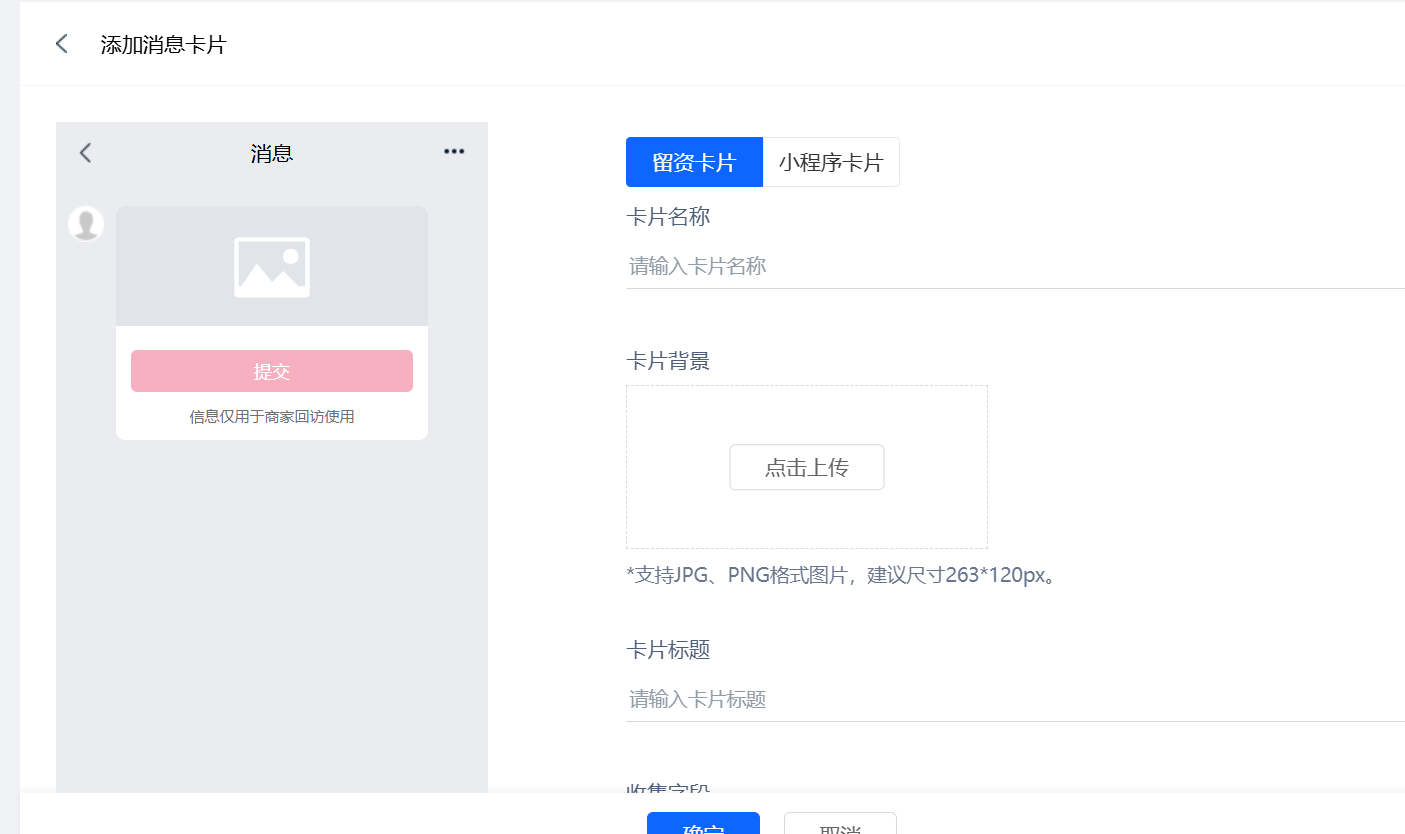The height and width of the screenshot is (834, 1405).
Task: Click the pink 提交 button in the preview
Action: [x=271, y=371]
